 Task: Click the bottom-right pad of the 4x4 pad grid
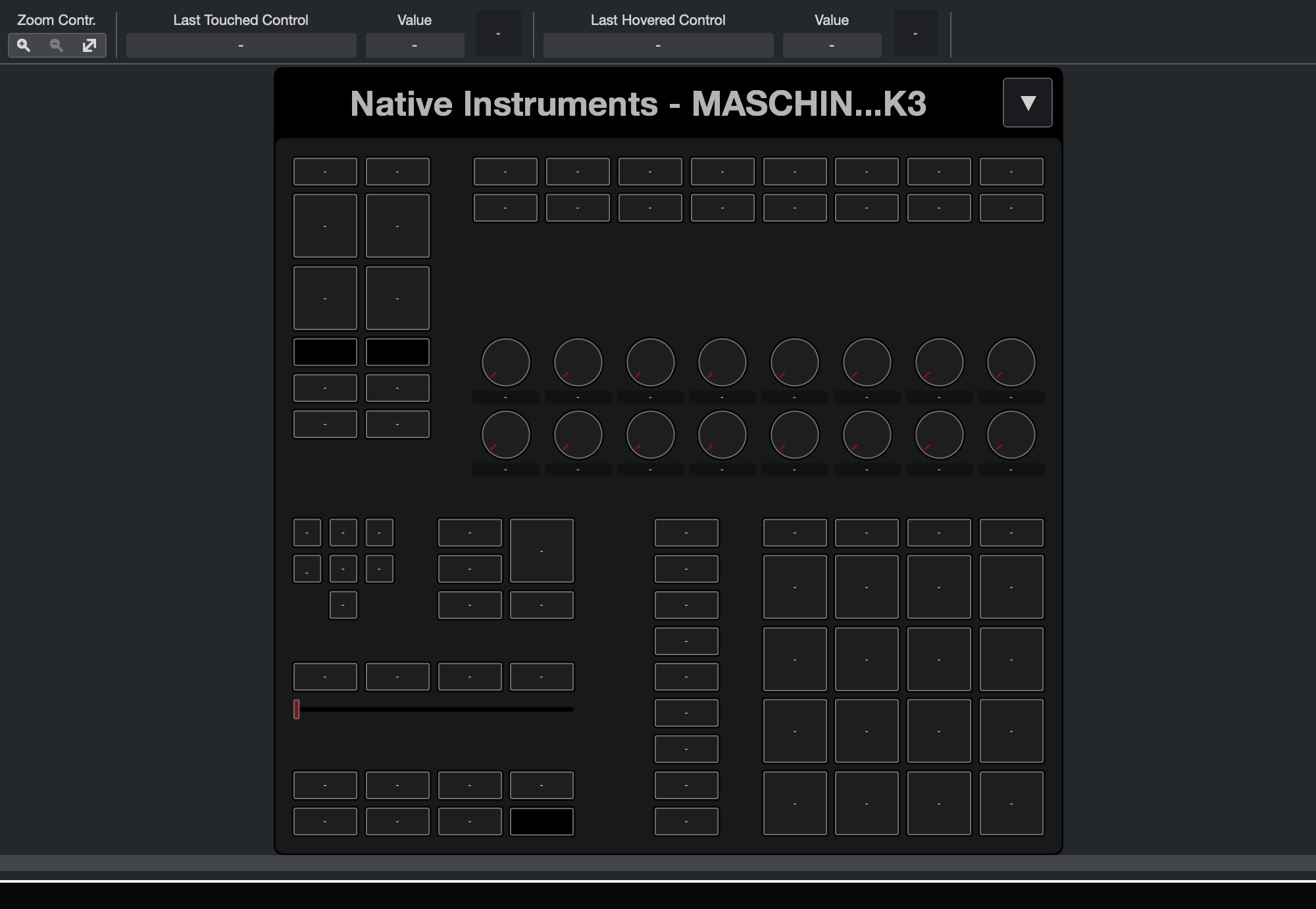click(1011, 803)
